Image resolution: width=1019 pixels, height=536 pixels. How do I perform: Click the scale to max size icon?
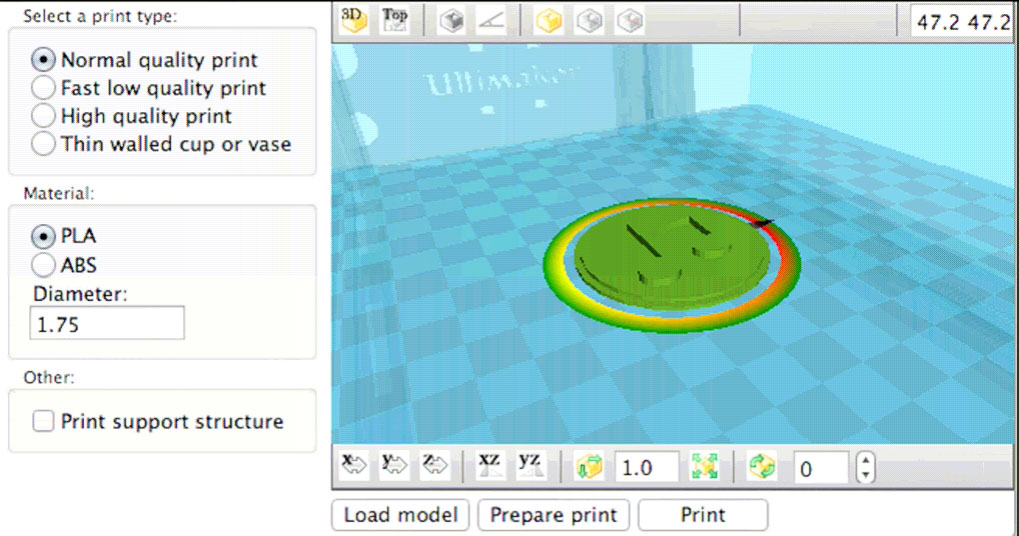pos(705,467)
